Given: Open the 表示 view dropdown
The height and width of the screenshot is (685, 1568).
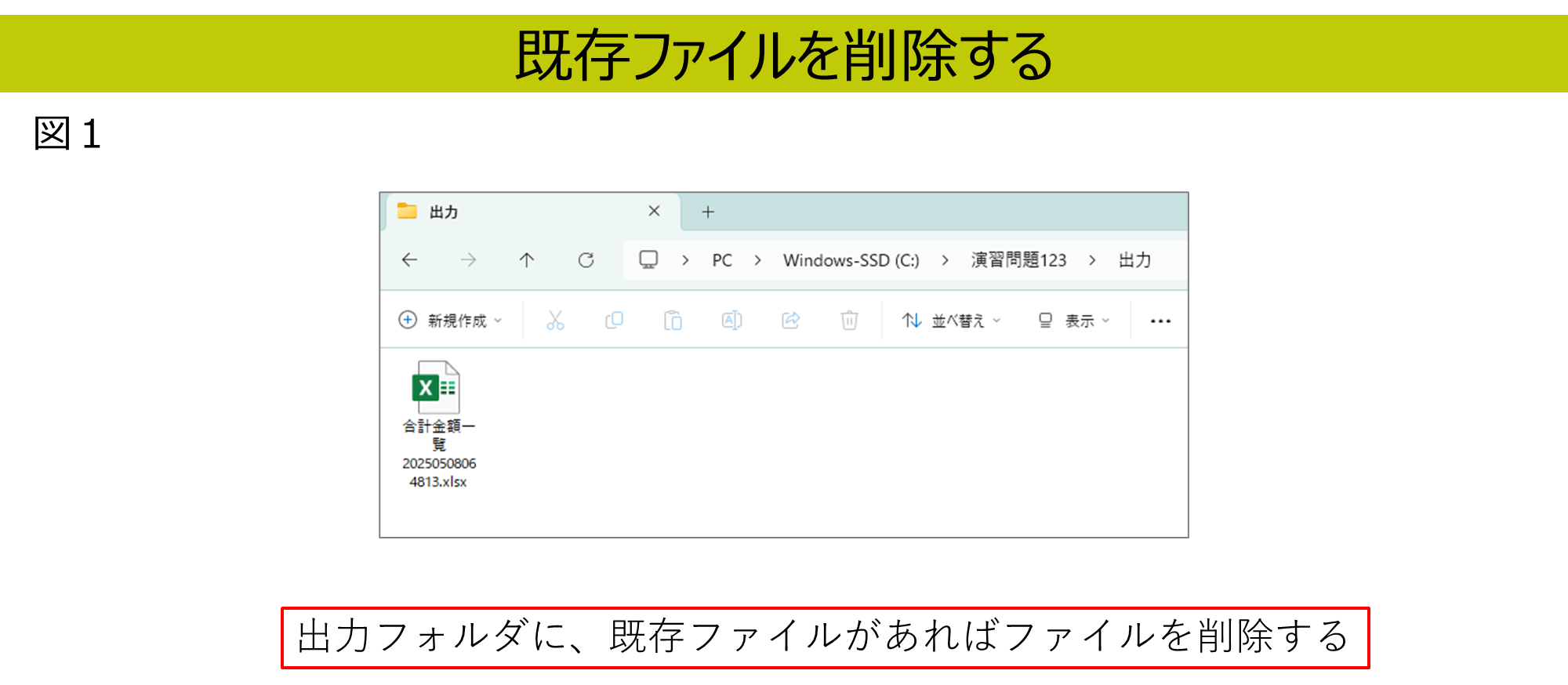Looking at the screenshot, I should (1074, 321).
